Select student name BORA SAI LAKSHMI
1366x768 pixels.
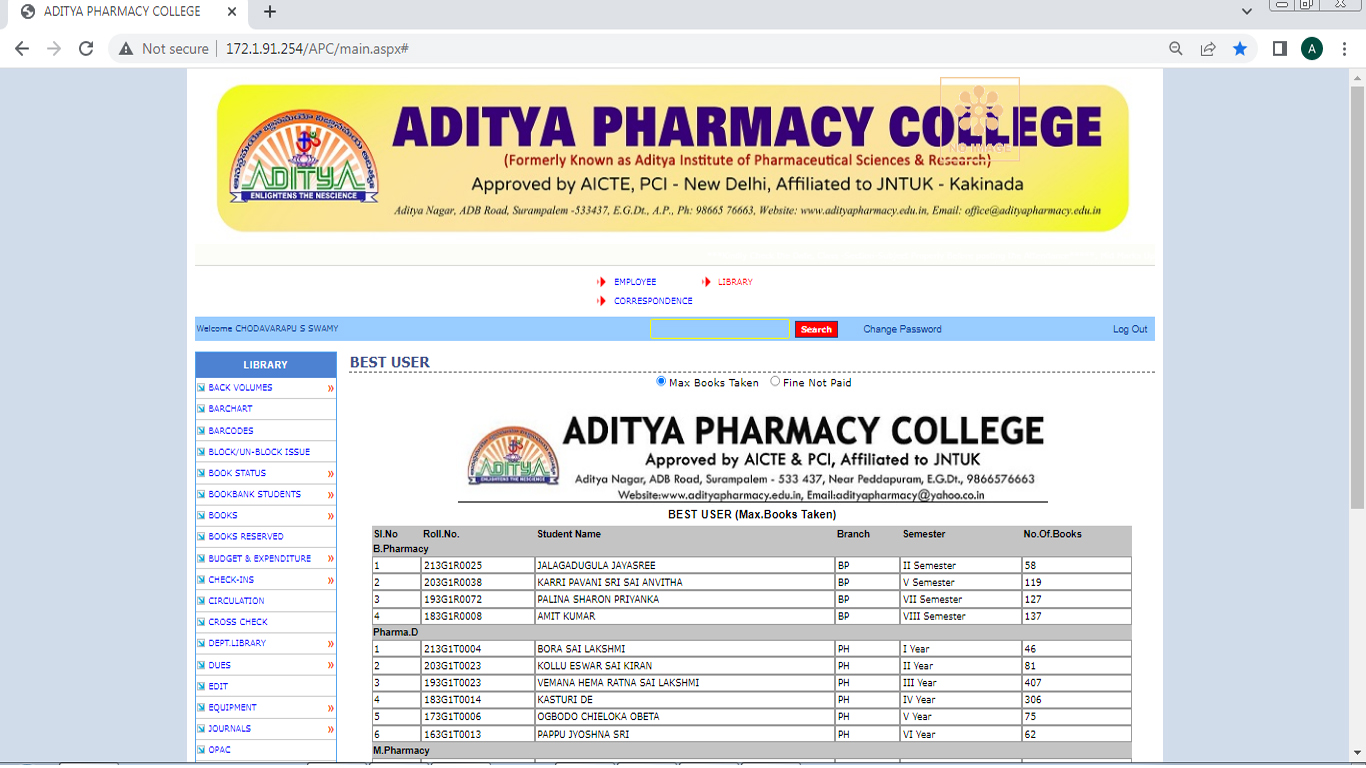click(x=581, y=649)
